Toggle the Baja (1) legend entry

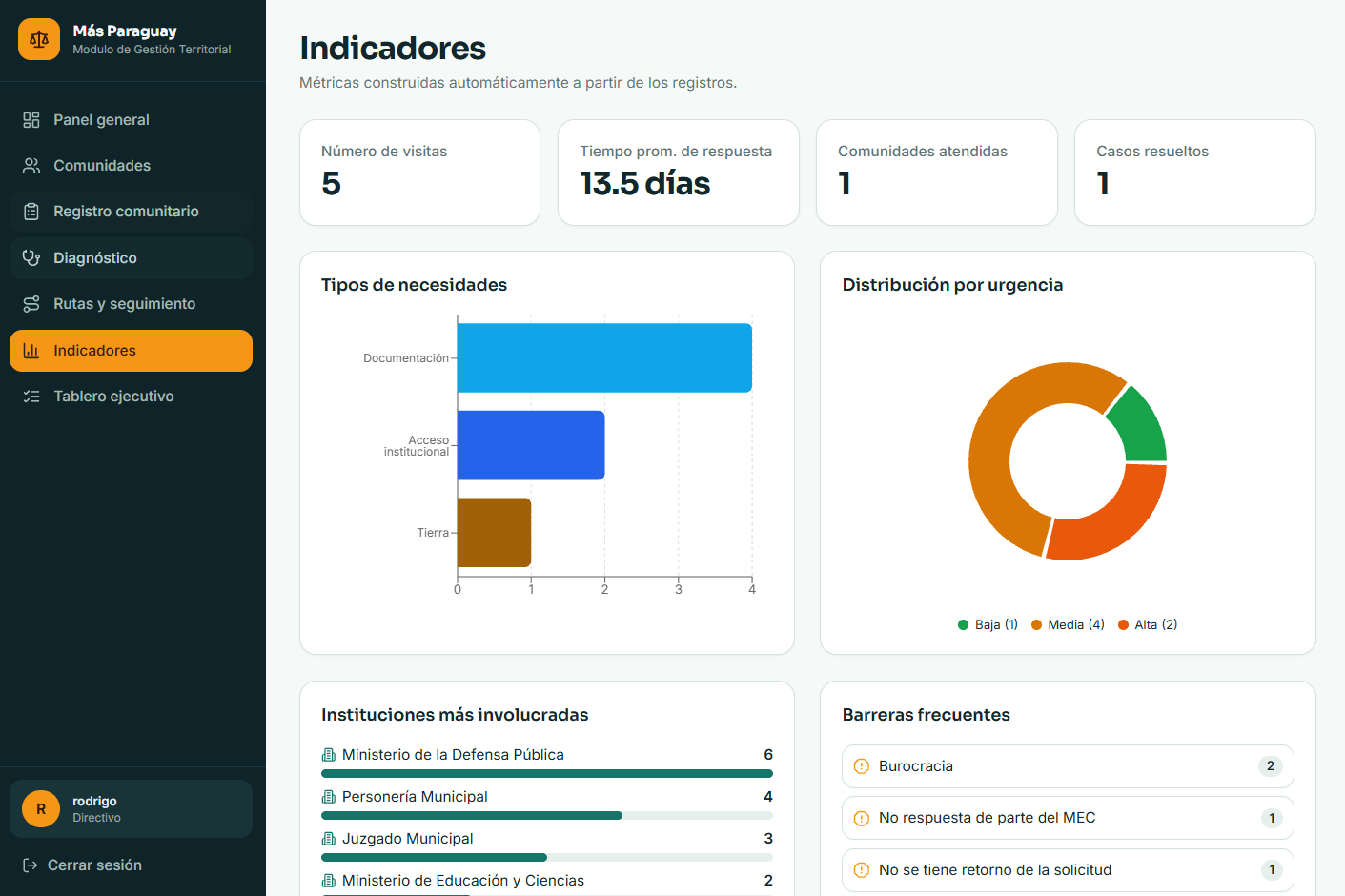point(988,625)
